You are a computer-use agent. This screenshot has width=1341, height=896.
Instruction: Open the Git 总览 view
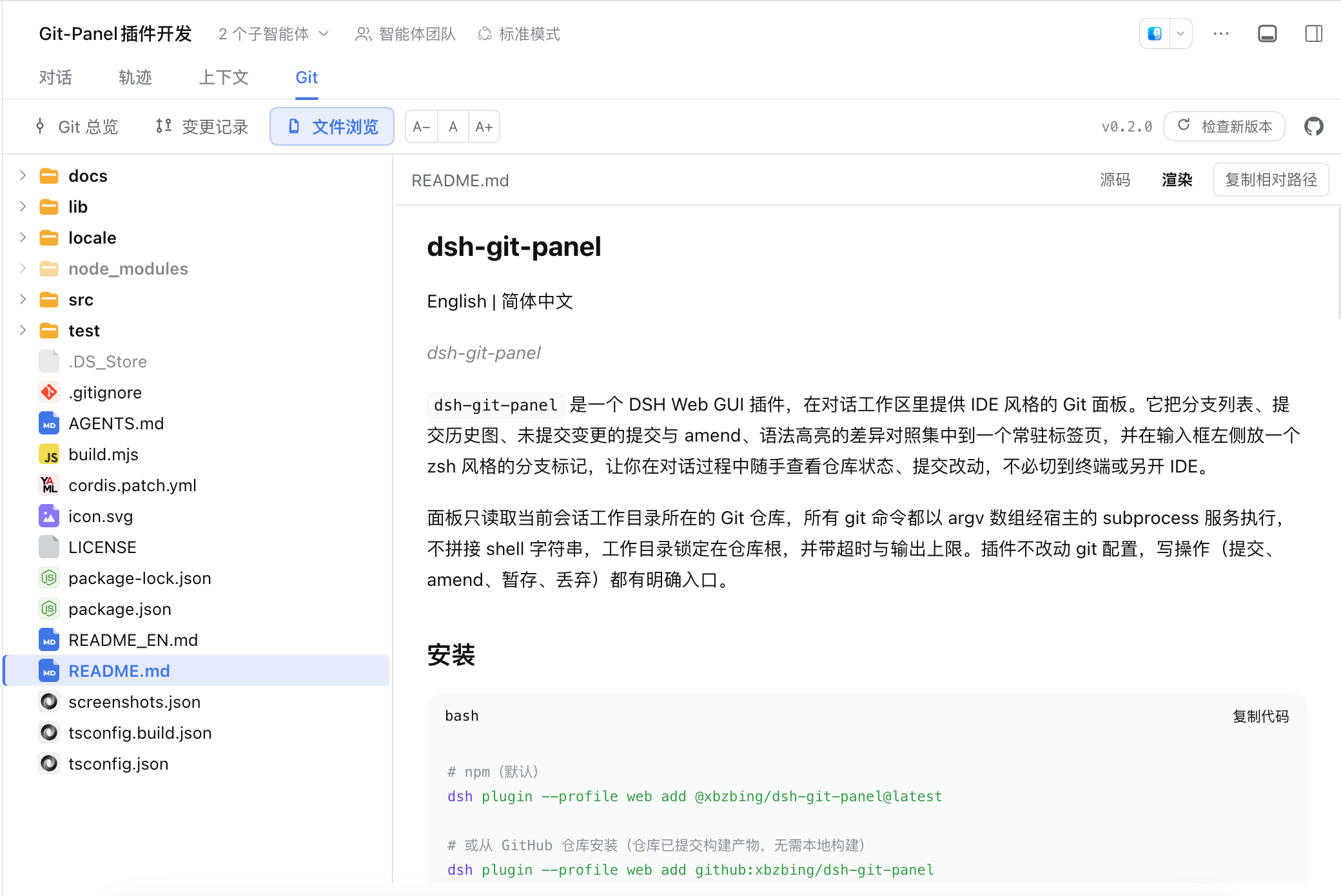point(77,126)
